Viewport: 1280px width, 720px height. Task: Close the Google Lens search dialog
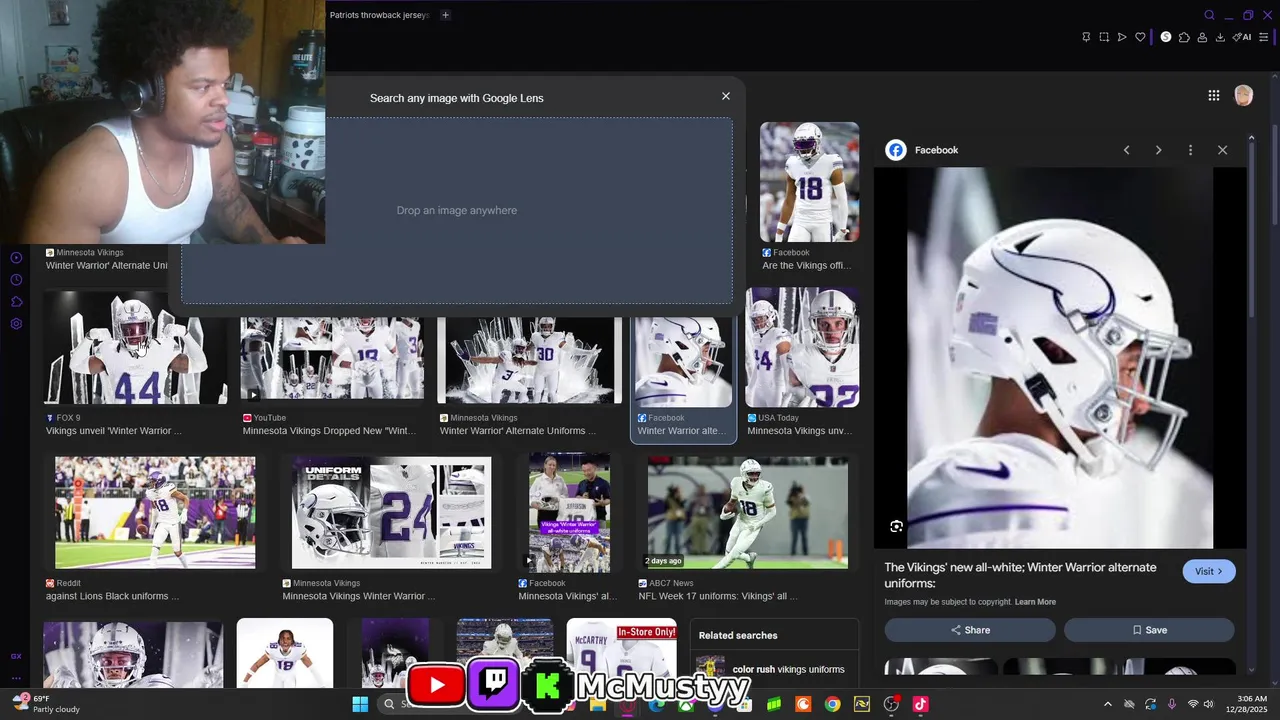[726, 96]
